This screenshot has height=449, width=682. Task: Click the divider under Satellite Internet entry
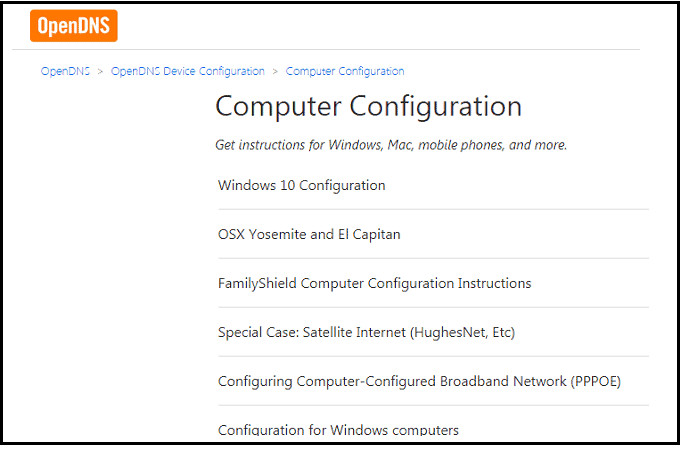(433, 356)
